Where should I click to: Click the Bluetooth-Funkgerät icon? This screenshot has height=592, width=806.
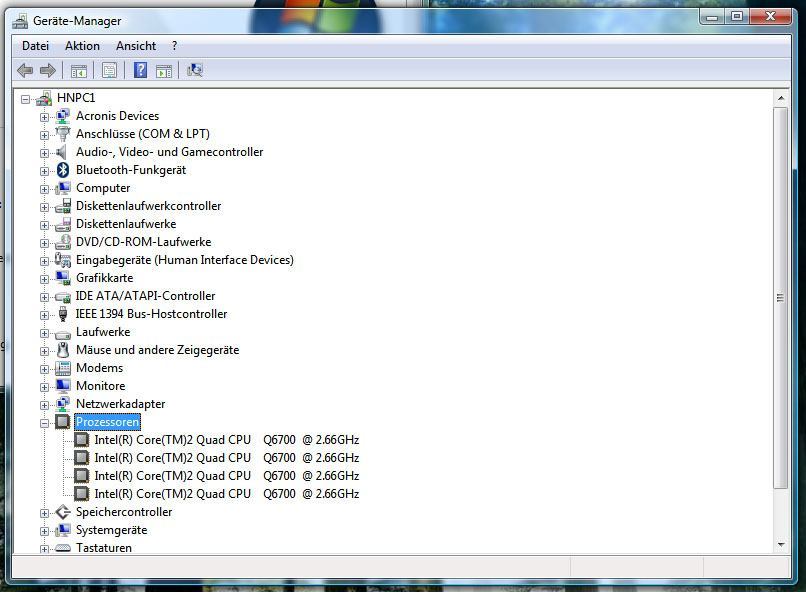[63, 170]
